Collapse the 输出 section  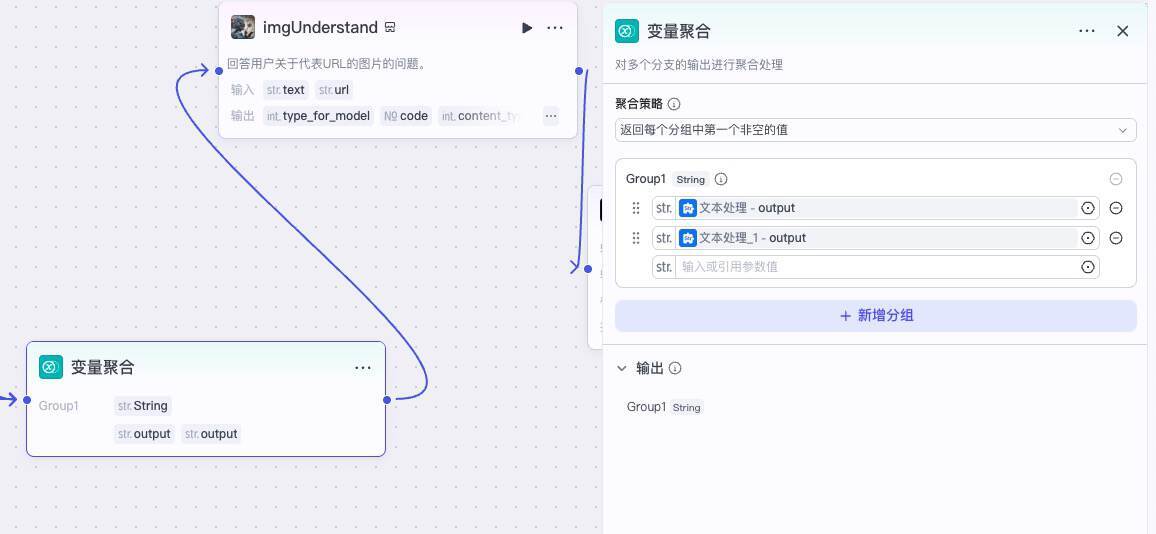[x=621, y=368]
